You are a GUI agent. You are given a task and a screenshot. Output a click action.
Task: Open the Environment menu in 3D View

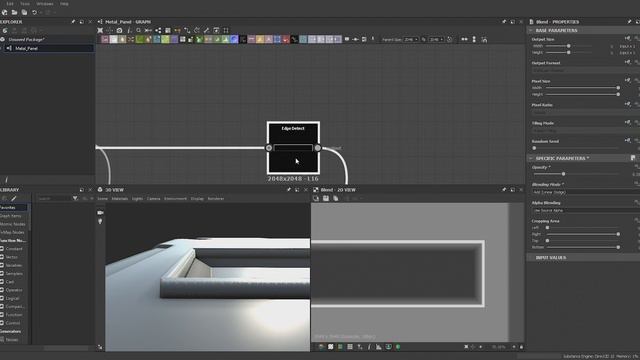pyautogui.click(x=175, y=199)
